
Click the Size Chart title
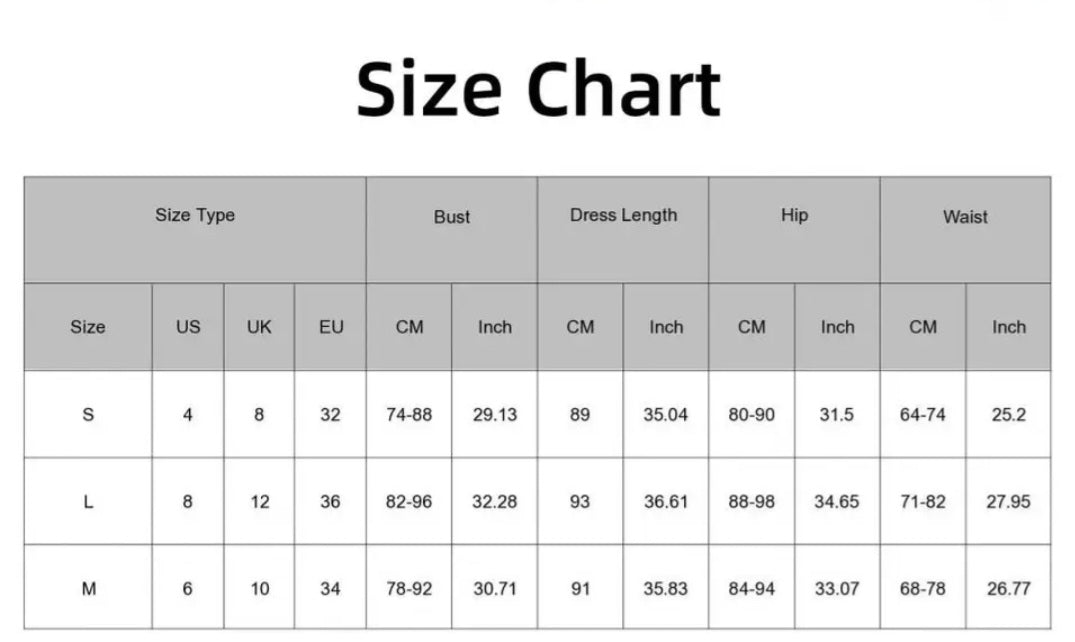click(538, 90)
